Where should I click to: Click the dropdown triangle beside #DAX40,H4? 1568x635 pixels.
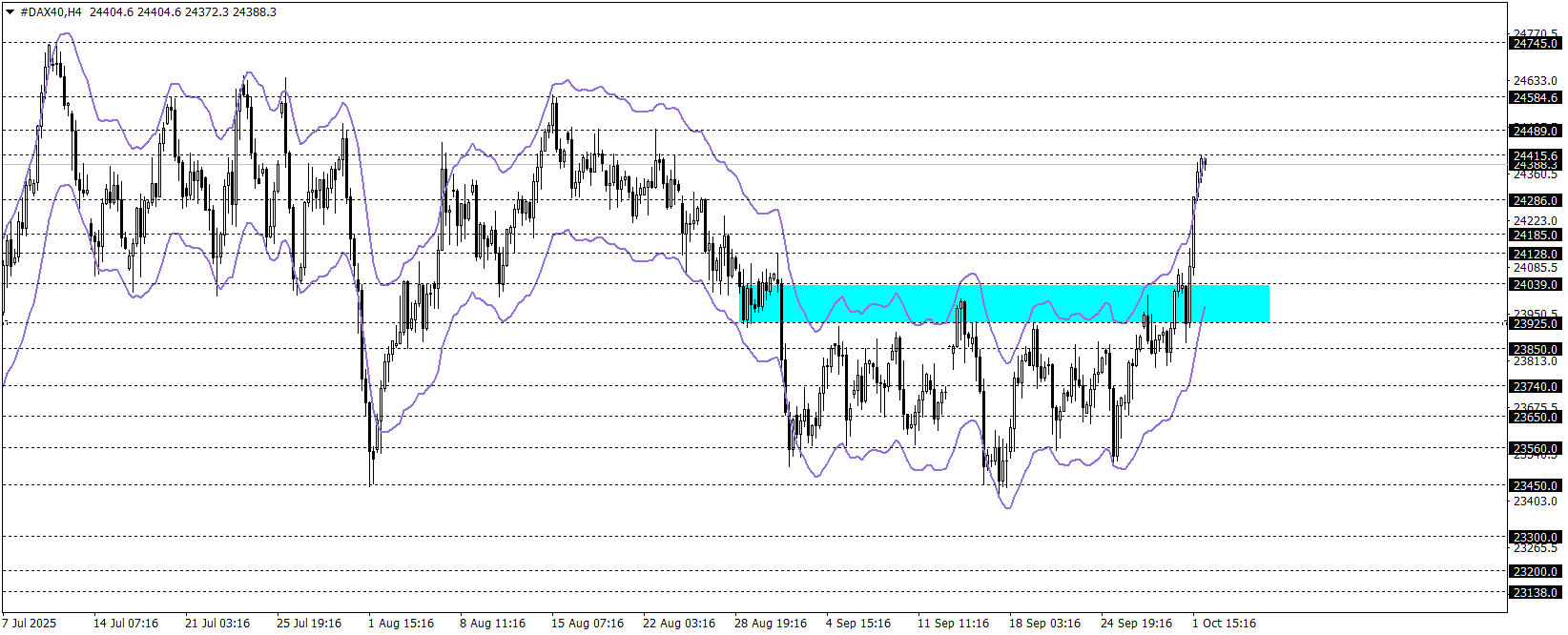(x=10, y=12)
